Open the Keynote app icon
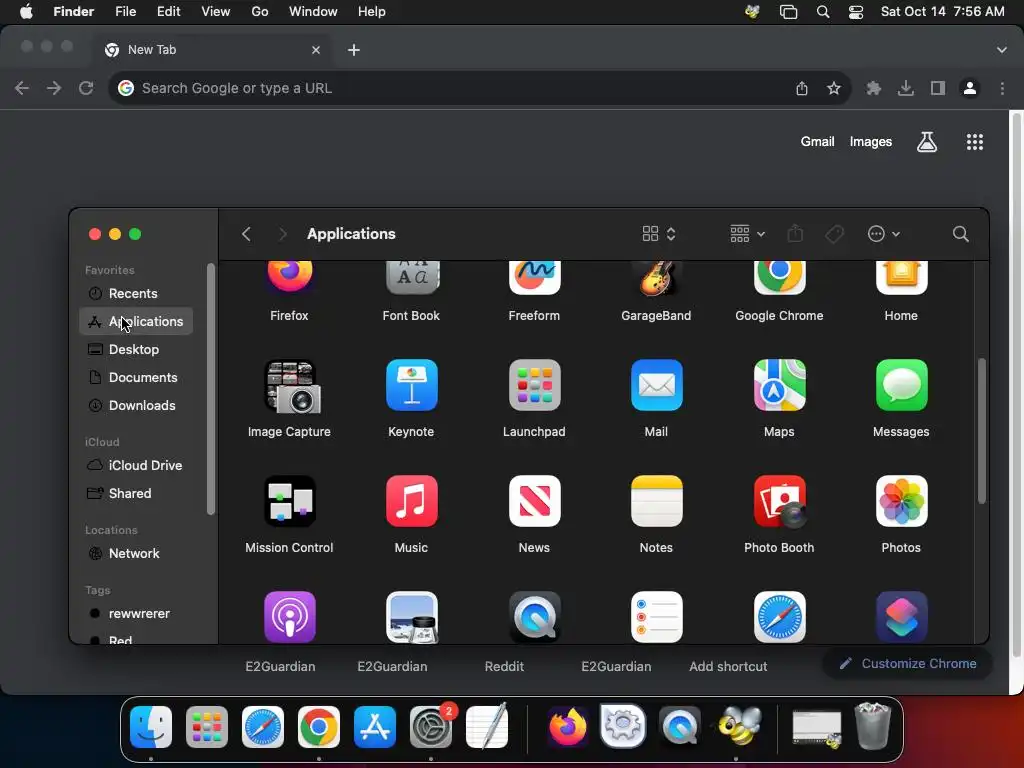 point(411,385)
